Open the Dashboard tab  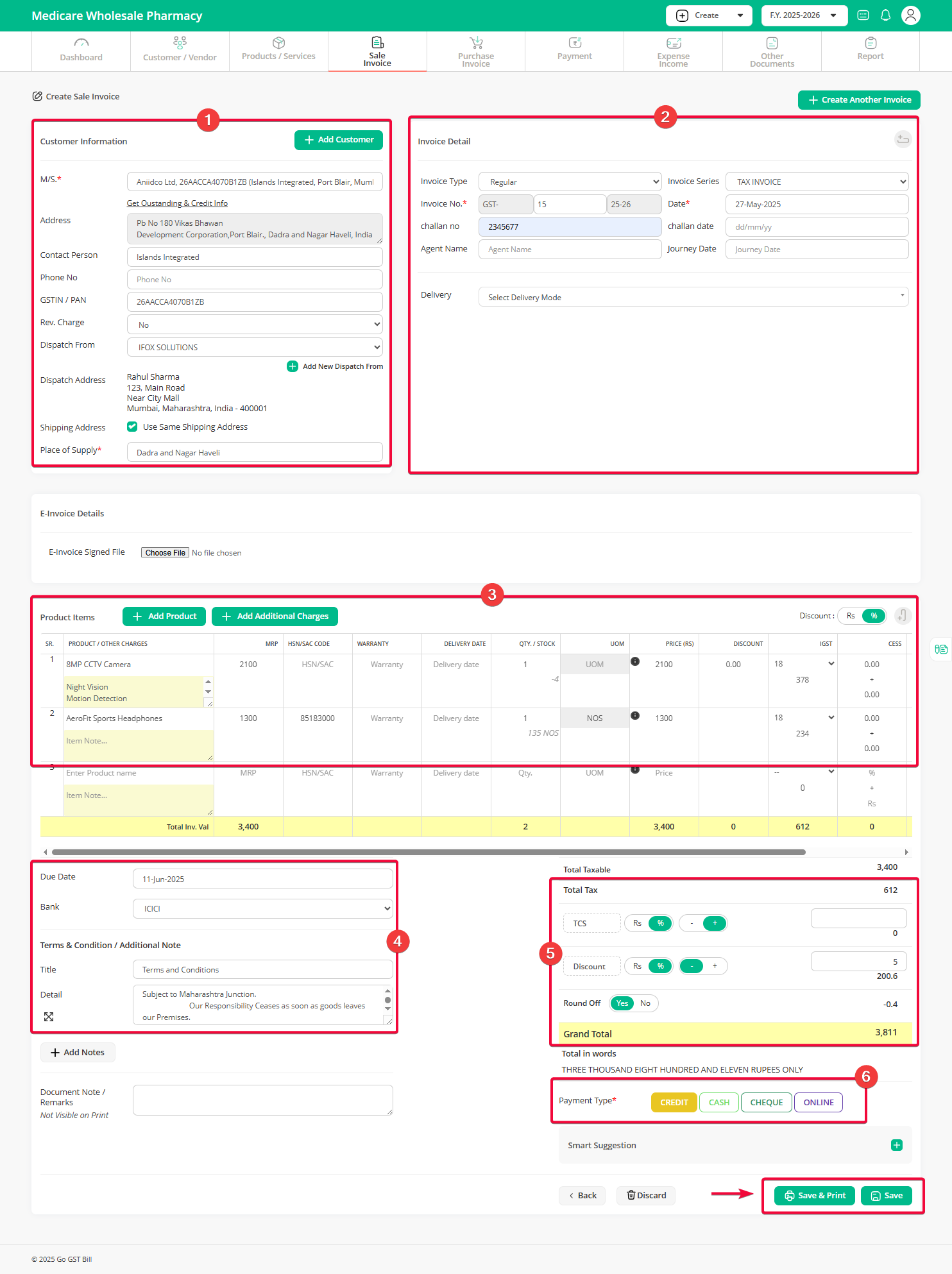click(81, 51)
